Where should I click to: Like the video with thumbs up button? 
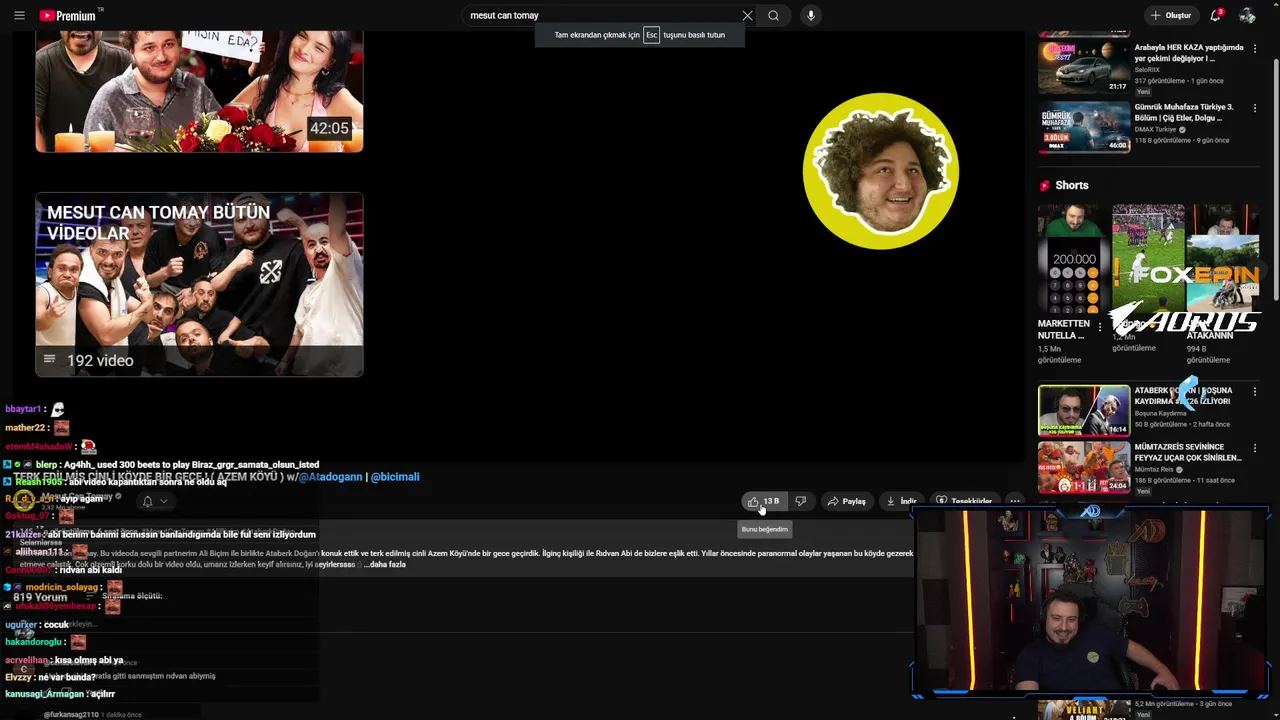click(753, 501)
